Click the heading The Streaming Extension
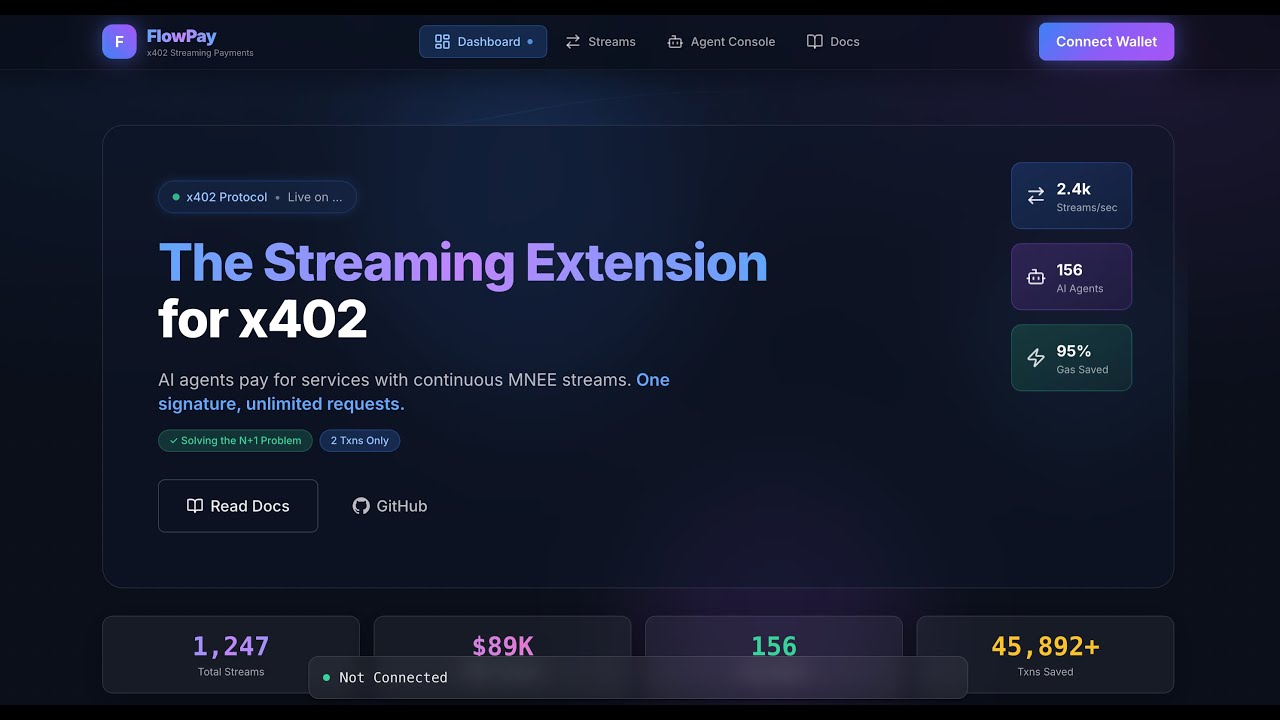 point(463,262)
